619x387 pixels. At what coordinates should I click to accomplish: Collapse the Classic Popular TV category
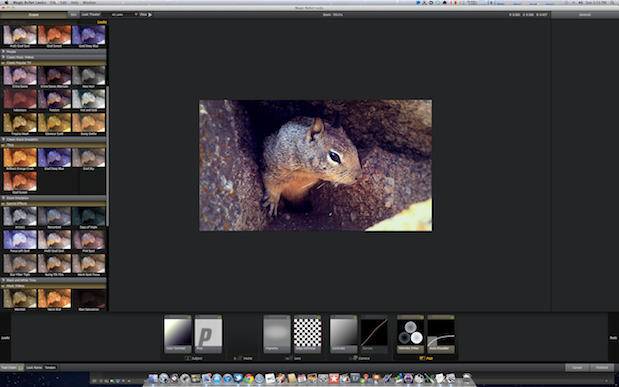click(53, 63)
